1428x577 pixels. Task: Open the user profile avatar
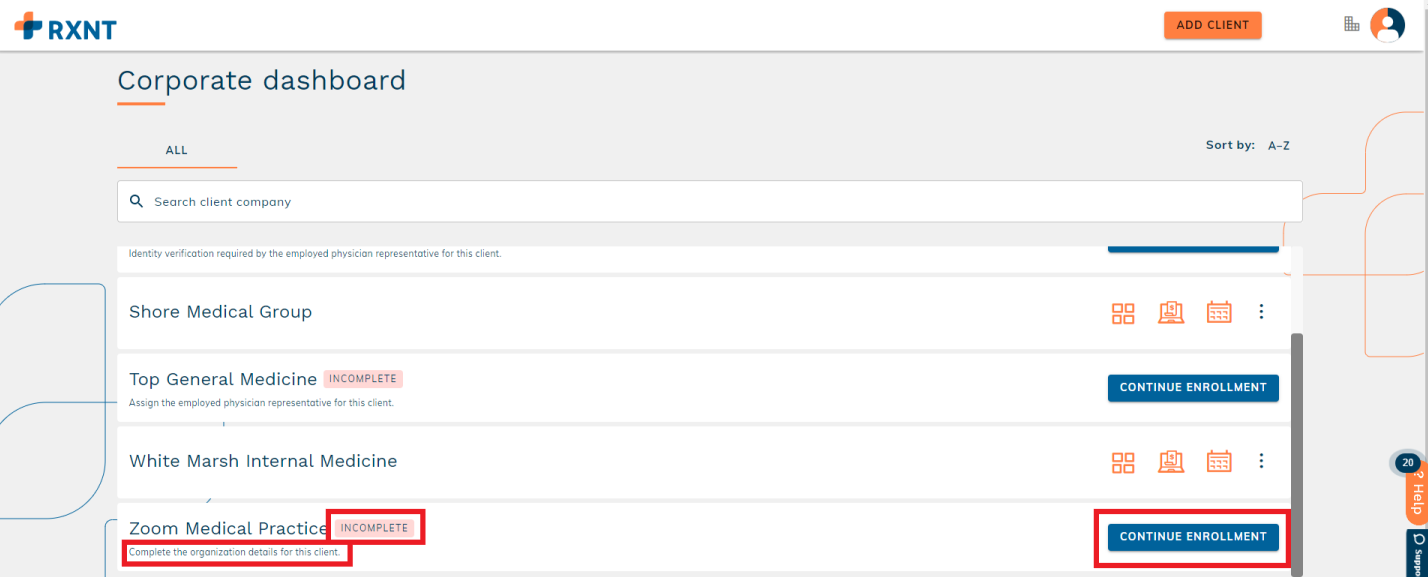[1387, 25]
